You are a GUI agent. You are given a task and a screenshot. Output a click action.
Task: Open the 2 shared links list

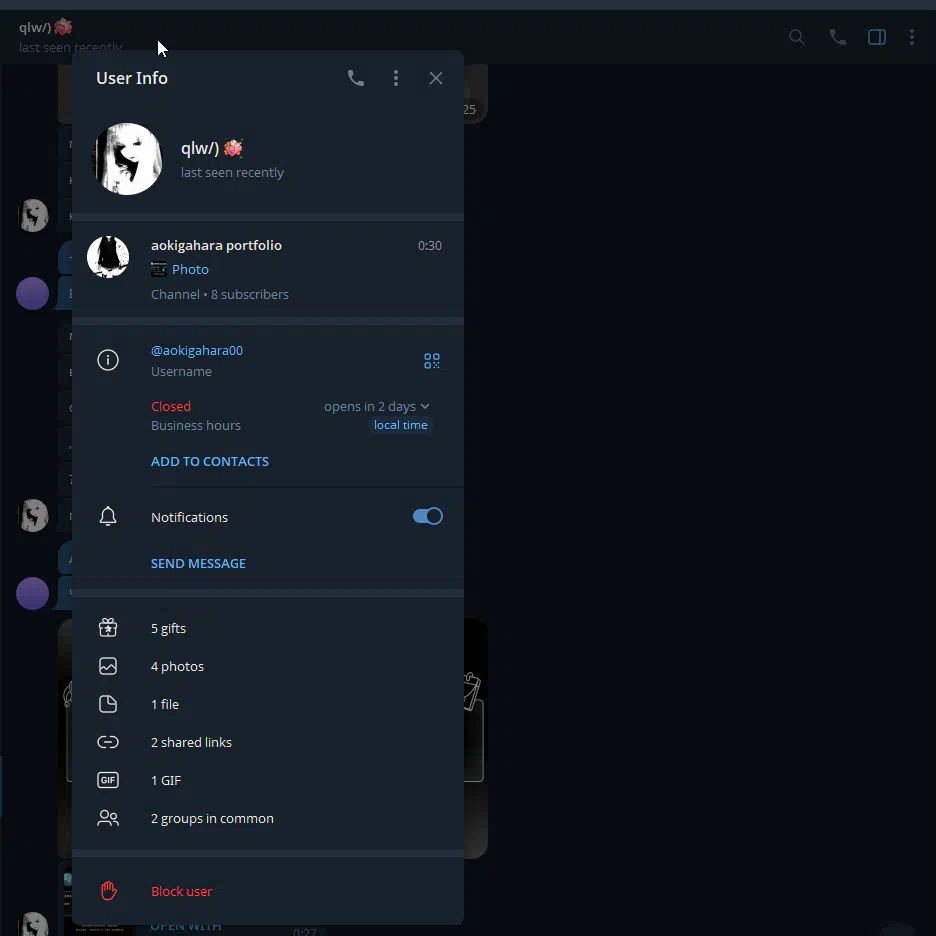point(267,742)
